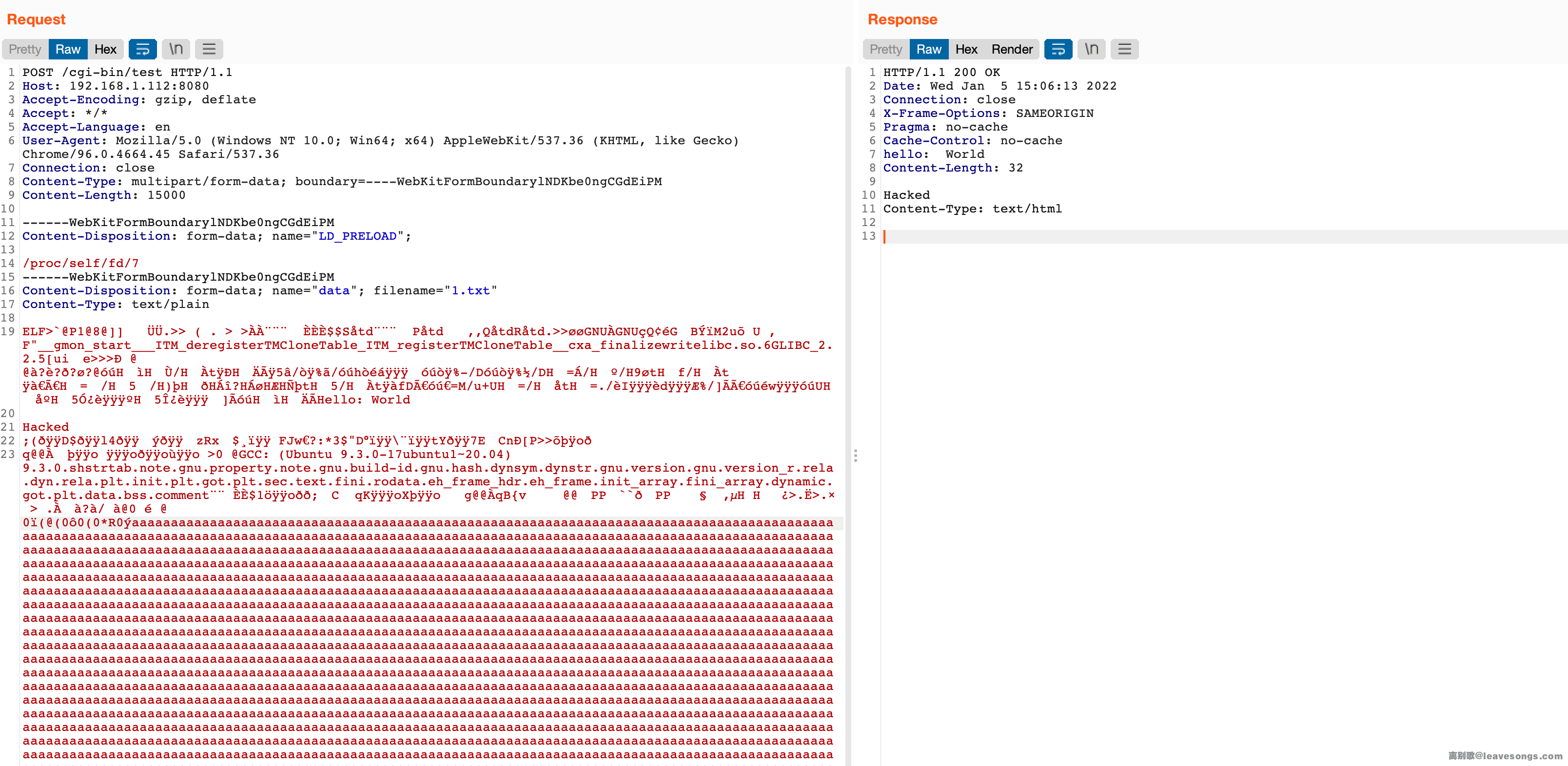
Task: Click the 'HTTP/1.1 200 OK' status line
Action: pos(941,73)
